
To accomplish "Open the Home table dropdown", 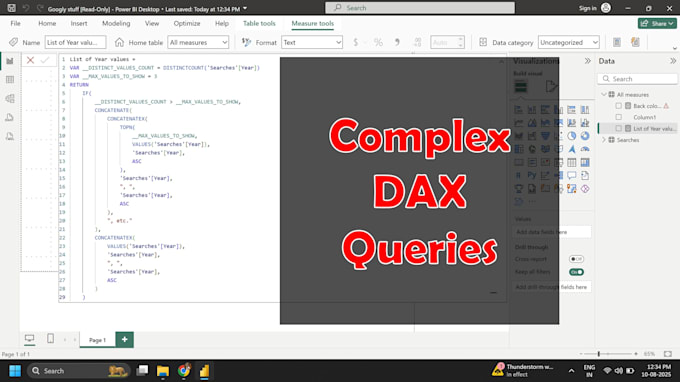I will point(198,42).
